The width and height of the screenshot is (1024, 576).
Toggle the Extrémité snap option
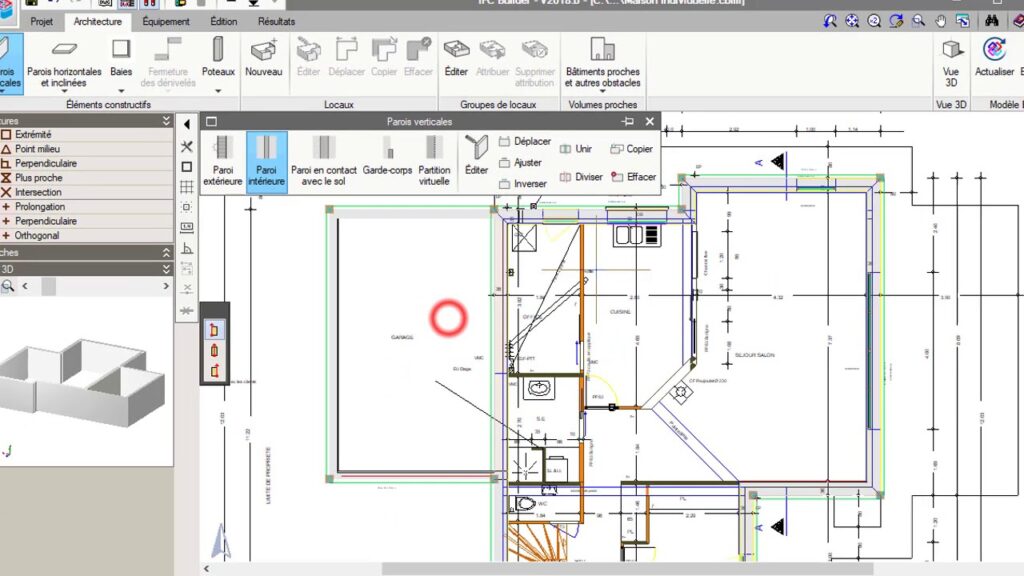(33, 135)
